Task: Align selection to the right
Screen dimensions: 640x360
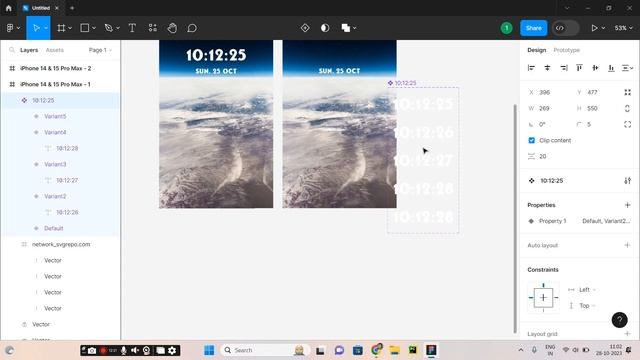Action: [564, 68]
